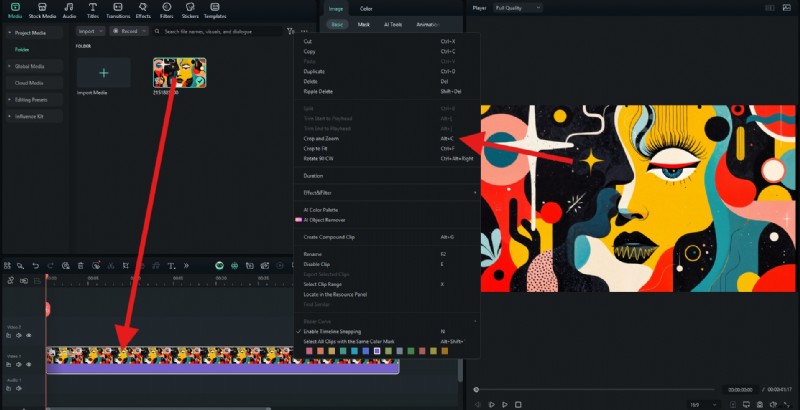Click the link tracks icon left of ruler

tap(10, 280)
